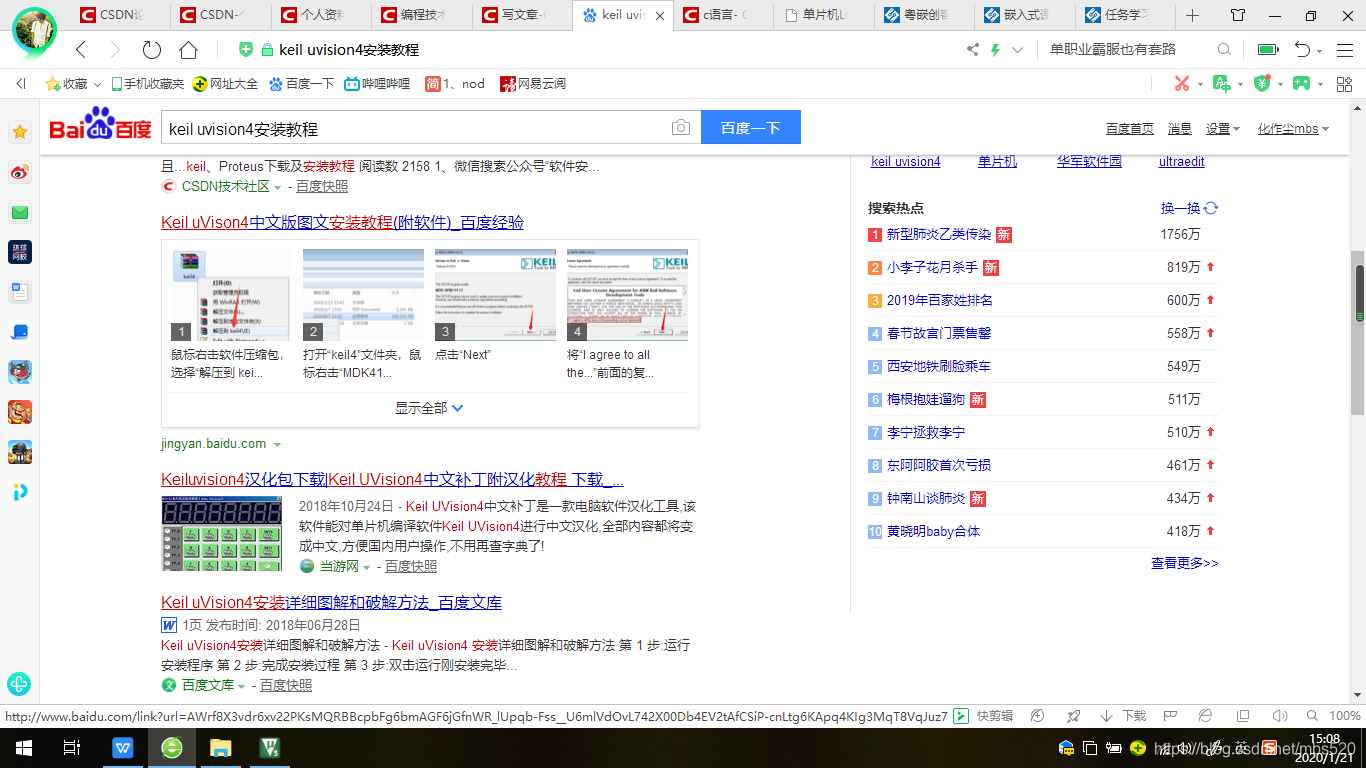Viewport: 1366px width, 768px height.
Task: Open the green mail sidebar icon
Action: [20, 212]
